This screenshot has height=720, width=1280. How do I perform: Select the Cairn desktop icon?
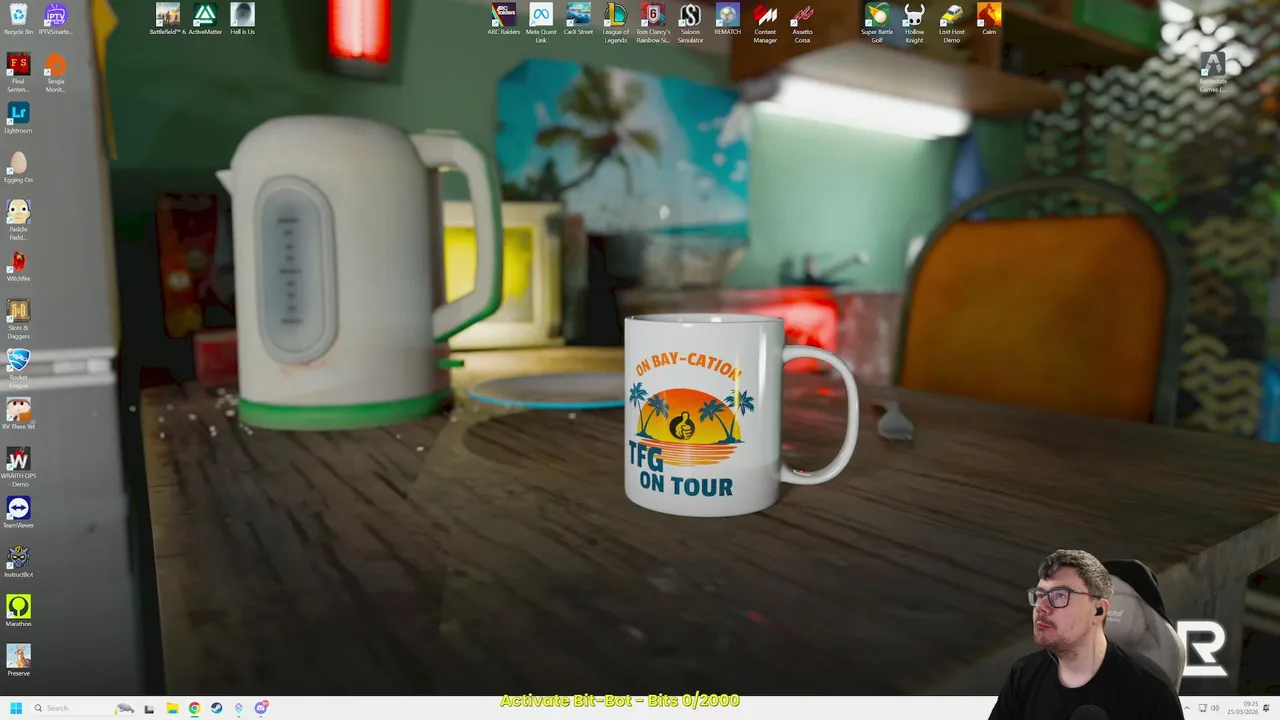pyautogui.click(x=989, y=20)
